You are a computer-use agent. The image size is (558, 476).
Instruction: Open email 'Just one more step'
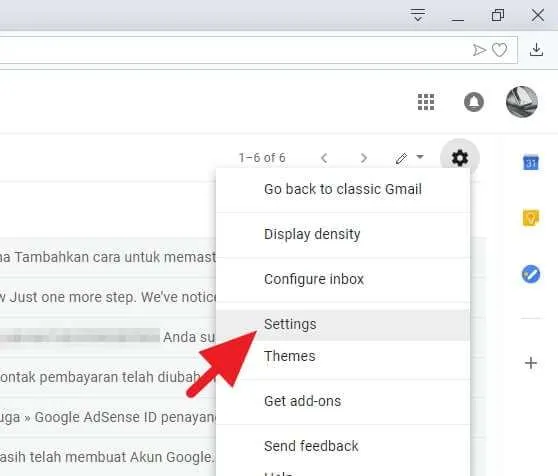pos(108,297)
